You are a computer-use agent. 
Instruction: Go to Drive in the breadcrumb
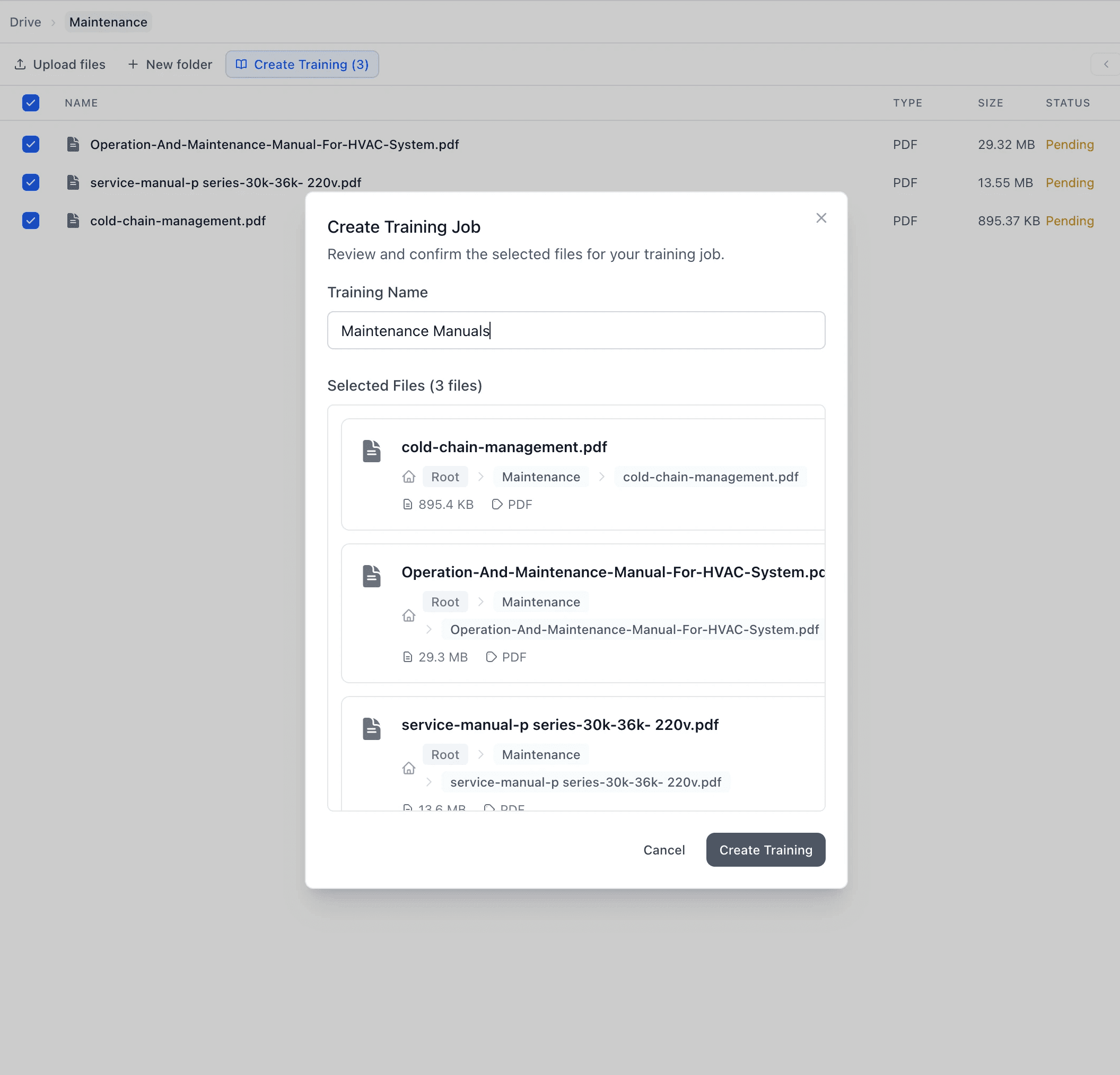(x=25, y=22)
